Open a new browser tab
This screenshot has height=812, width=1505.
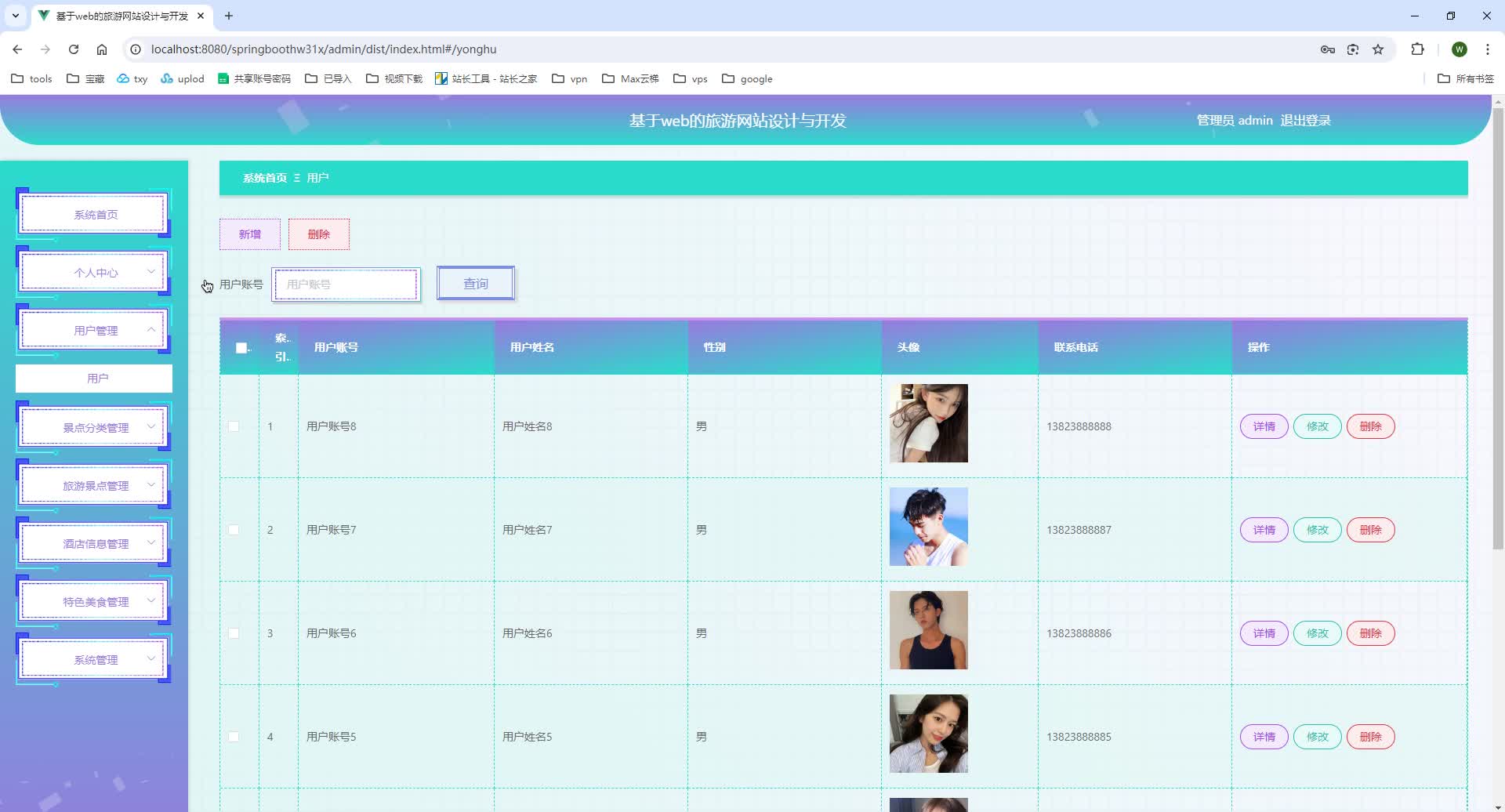[x=229, y=16]
